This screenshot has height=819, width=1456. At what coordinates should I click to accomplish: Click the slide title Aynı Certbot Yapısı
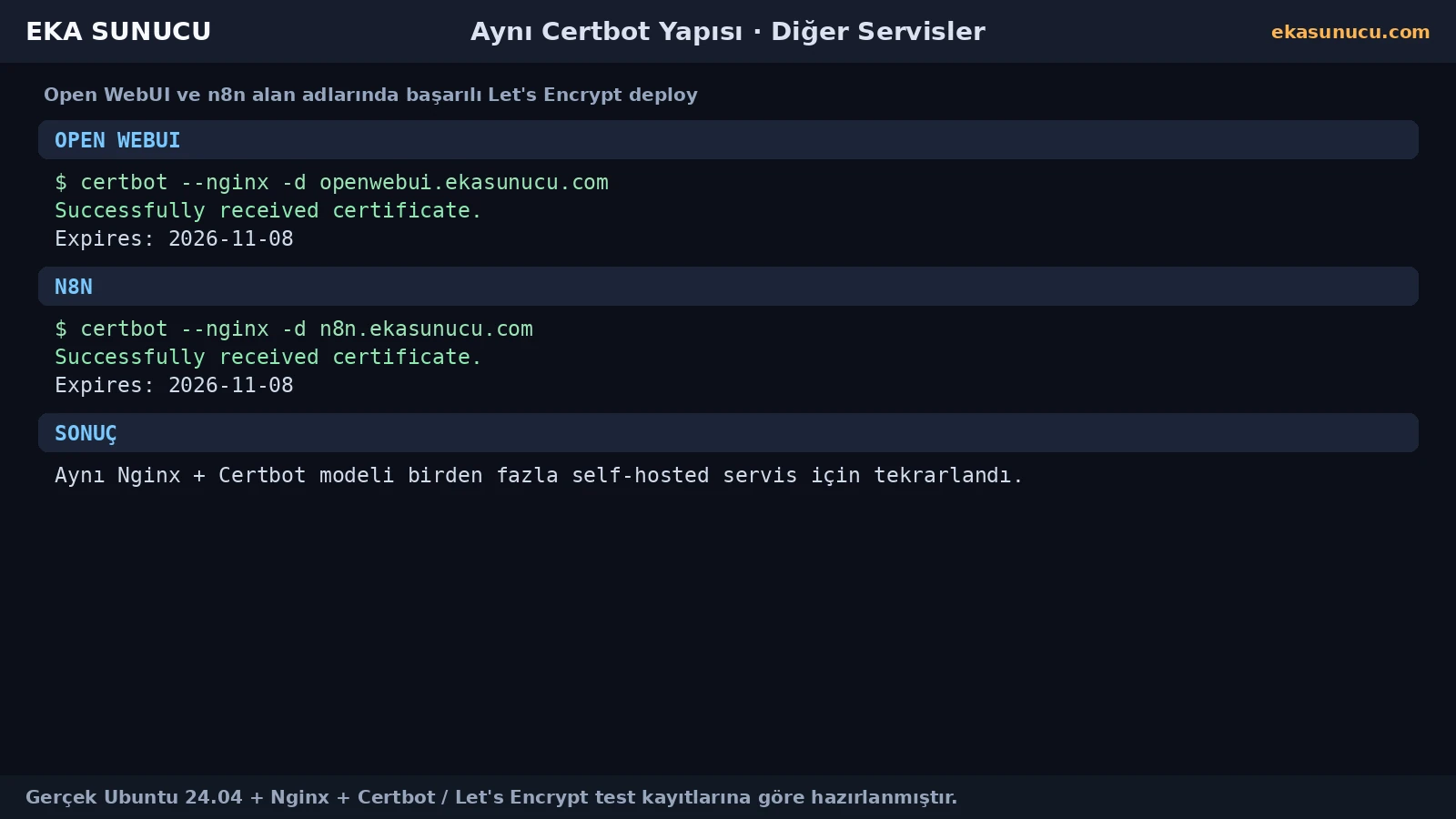606,32
